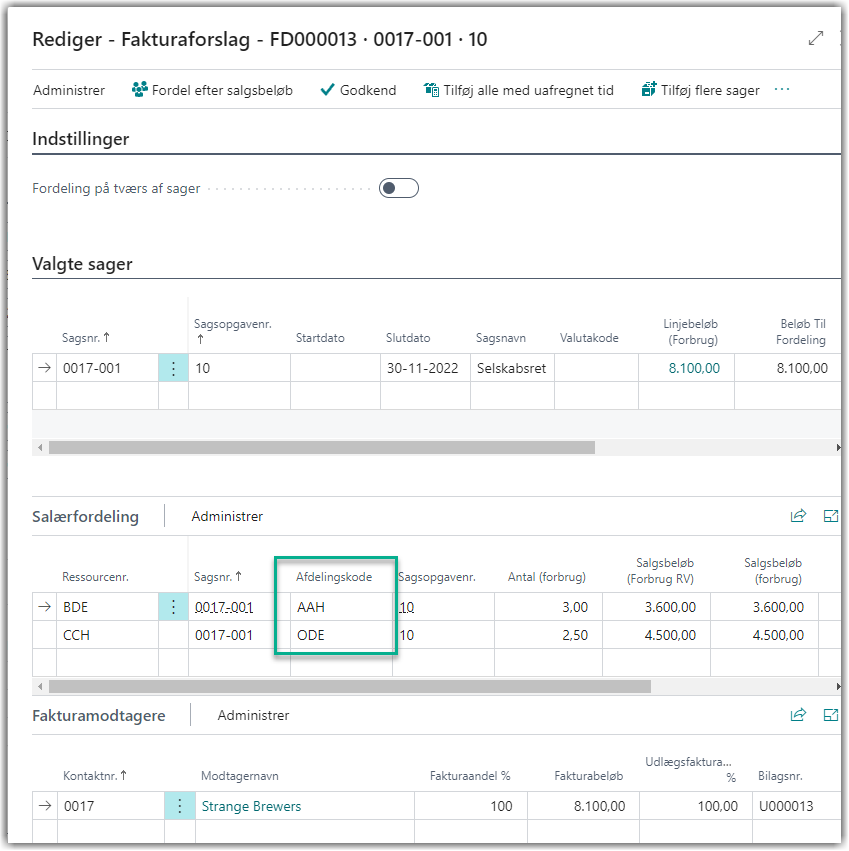This screenshot has height=851, width=849.
Task: Click the Sagsnr. field containing 0017-001 in Valgte sager
Action: [107, 369]
